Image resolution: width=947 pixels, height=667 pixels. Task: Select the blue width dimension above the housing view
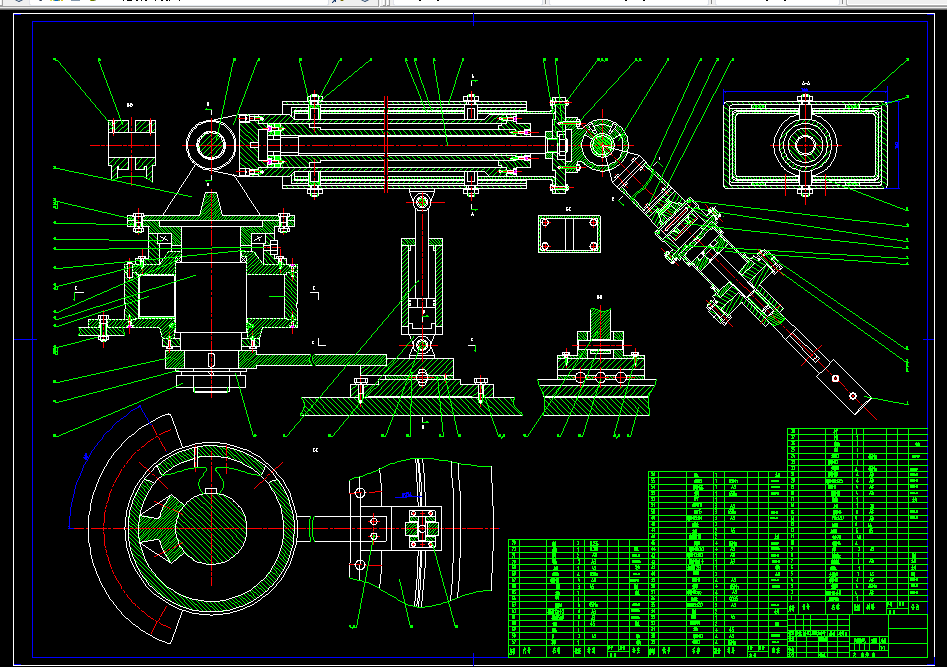805,91
